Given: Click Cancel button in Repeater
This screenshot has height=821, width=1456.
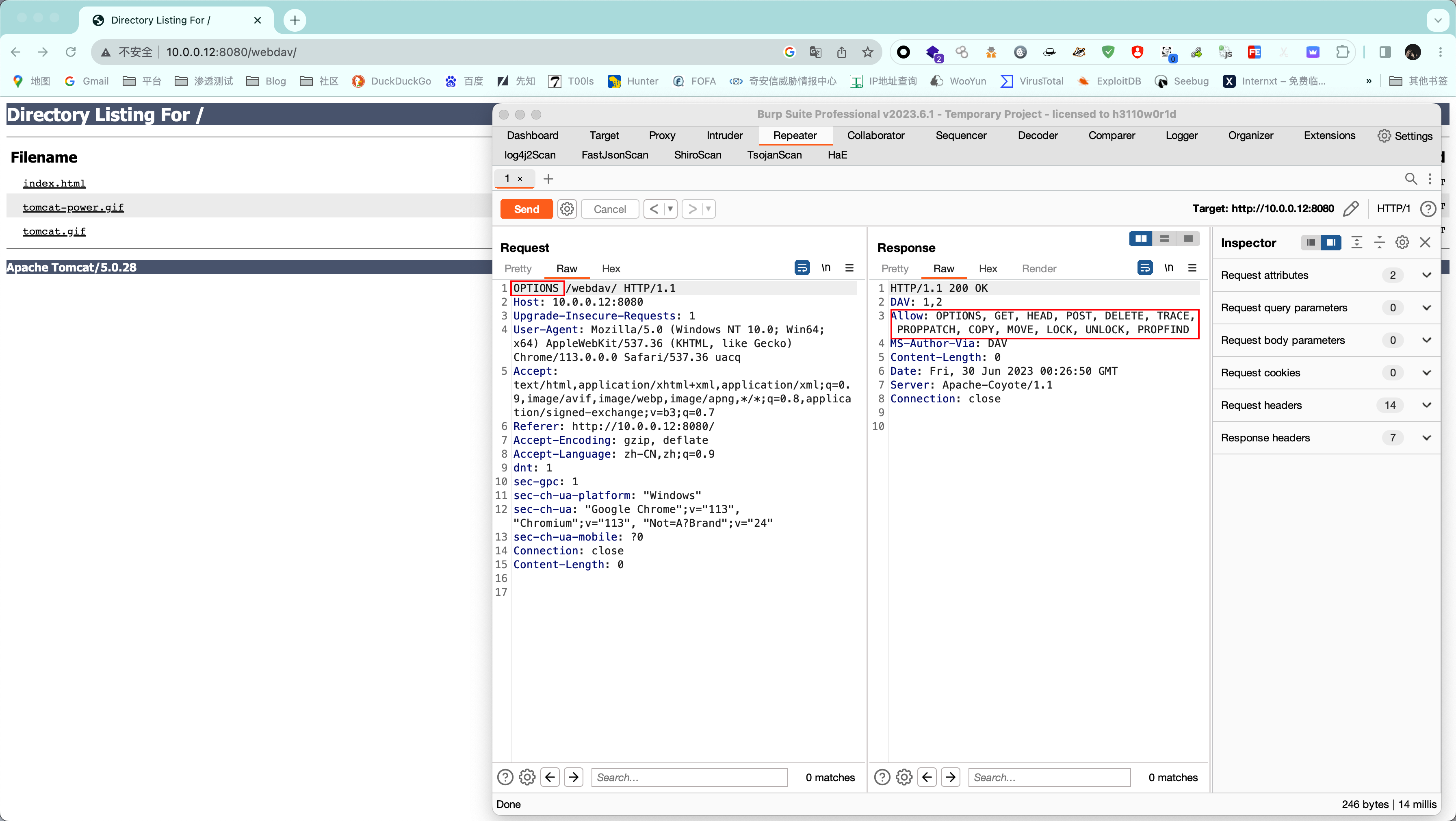Looking at the screenshot, I should pos(610,209).
